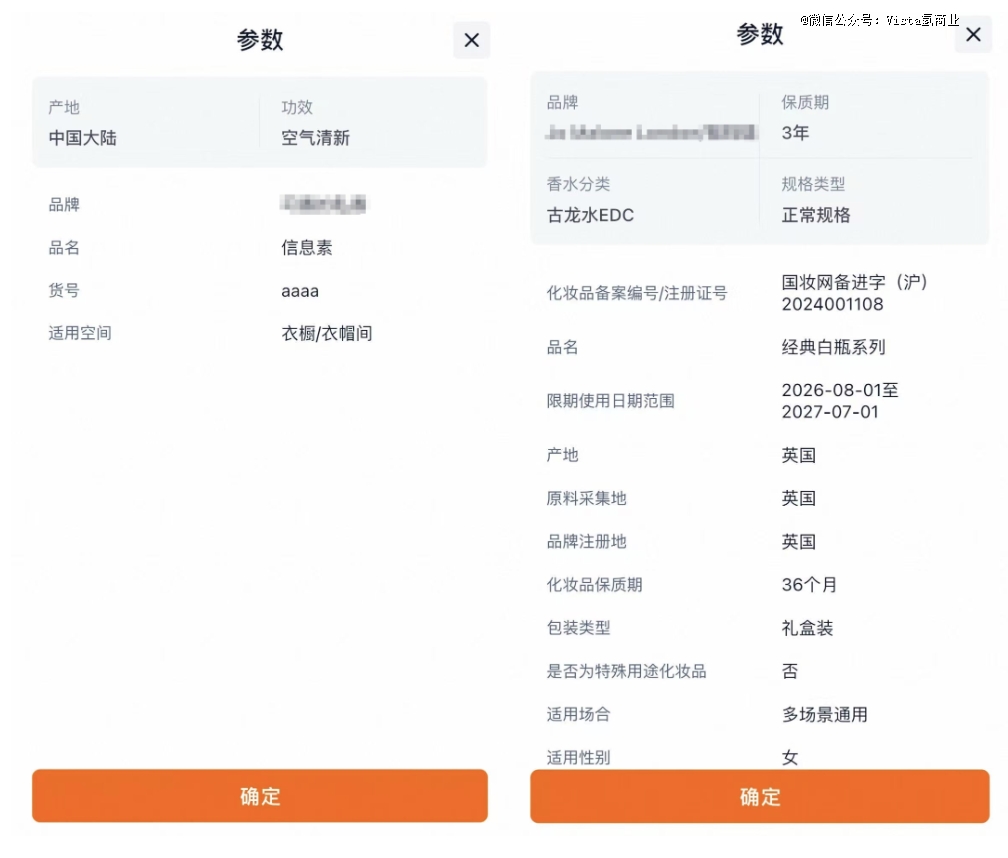Tap the 3年 shelf life value
This screenshot has width=1008, height=858.
tap(795, 133)
